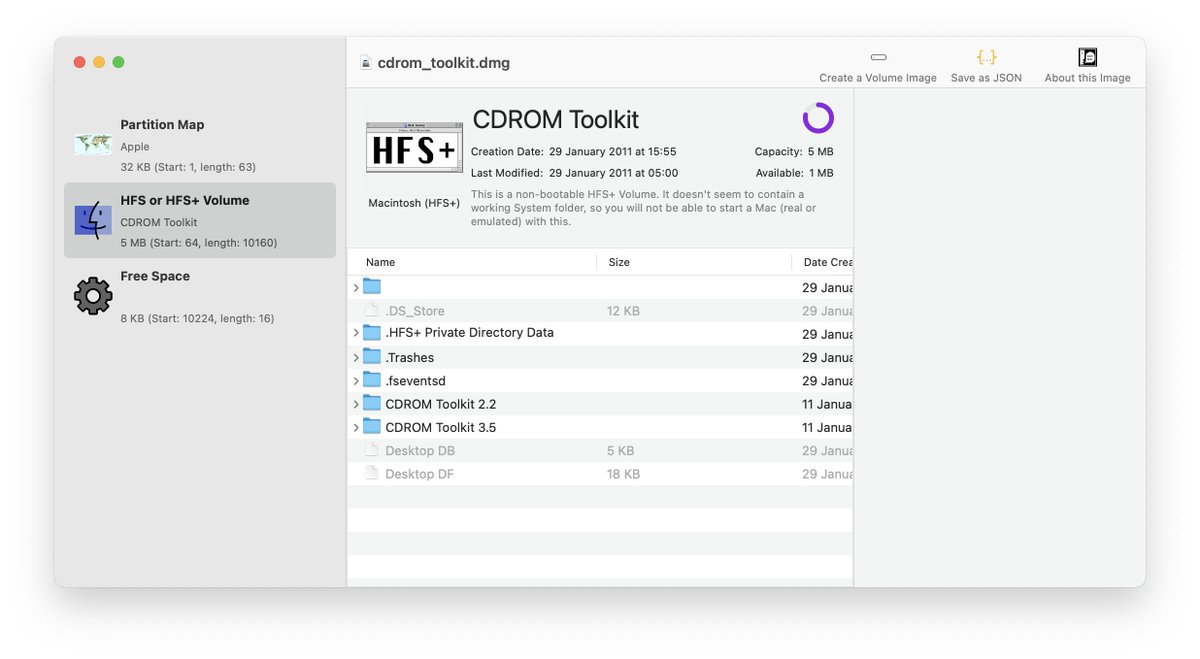Expand the CDROM Toolkit 2.2 folder
Screen dimensions: 1200x659
tap(356, 404)
